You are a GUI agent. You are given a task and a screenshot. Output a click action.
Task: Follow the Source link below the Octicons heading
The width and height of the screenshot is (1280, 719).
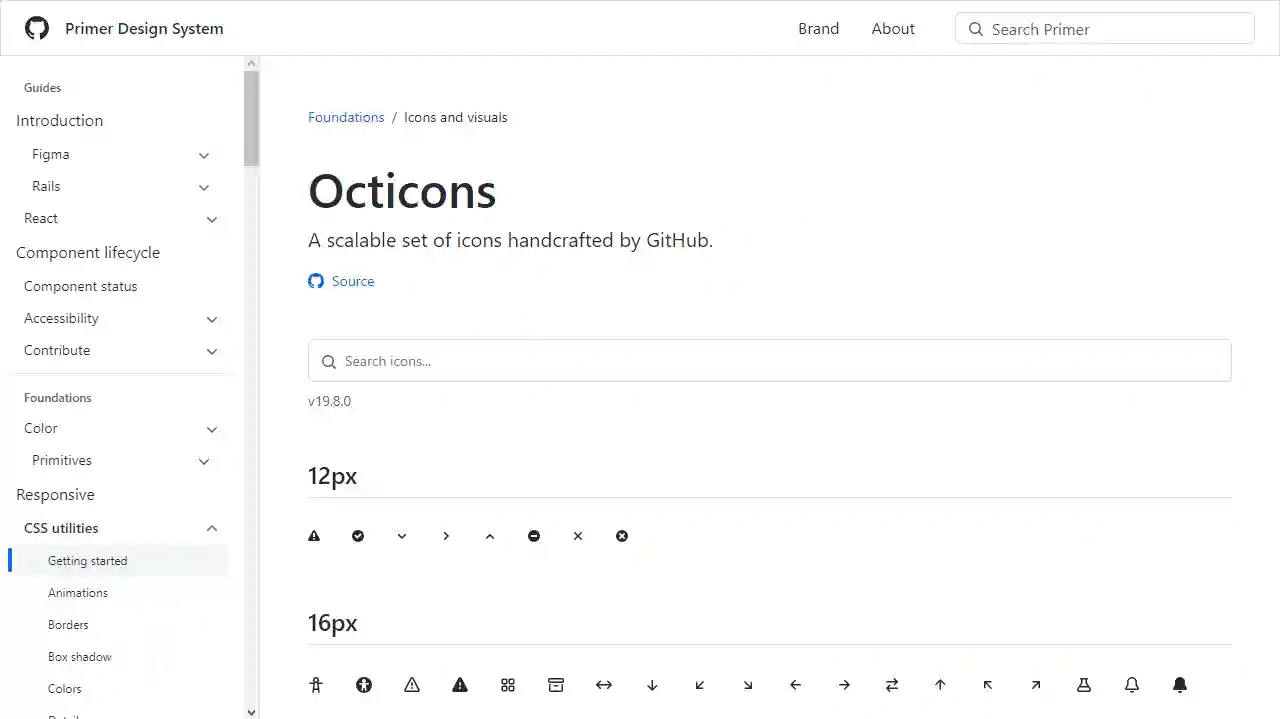[x=352, y=281]
